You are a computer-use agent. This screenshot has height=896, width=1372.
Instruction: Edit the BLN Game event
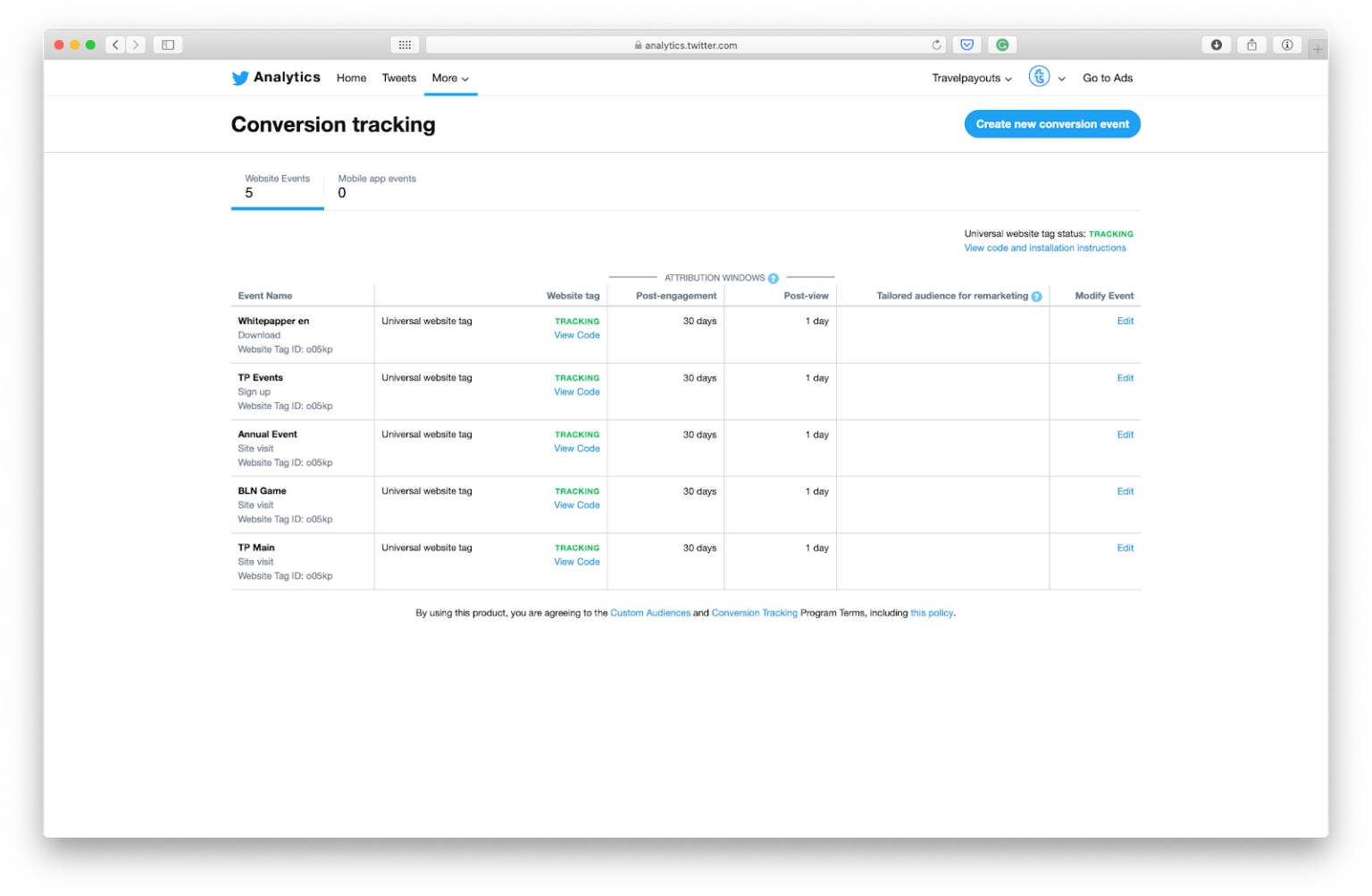(1125, 491)
